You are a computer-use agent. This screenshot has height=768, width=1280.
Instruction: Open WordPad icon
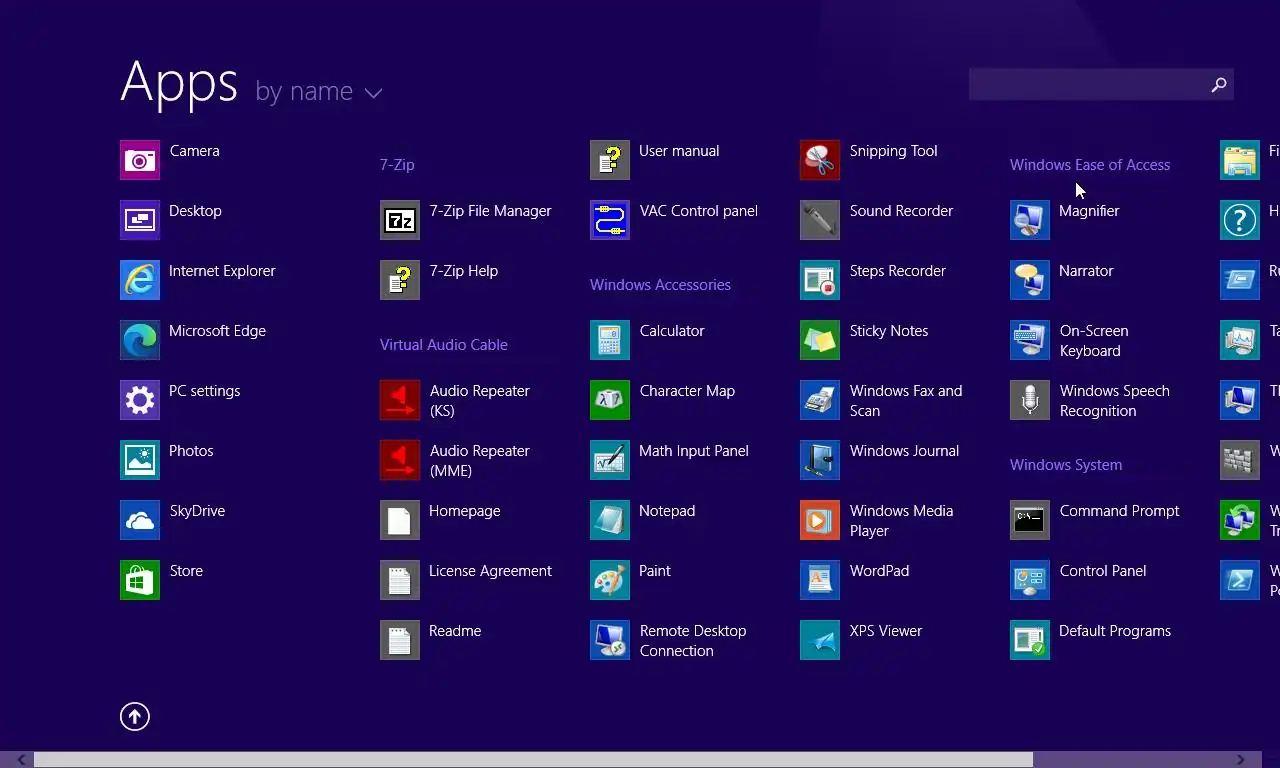pyautogui.click(x=820, y=580)
